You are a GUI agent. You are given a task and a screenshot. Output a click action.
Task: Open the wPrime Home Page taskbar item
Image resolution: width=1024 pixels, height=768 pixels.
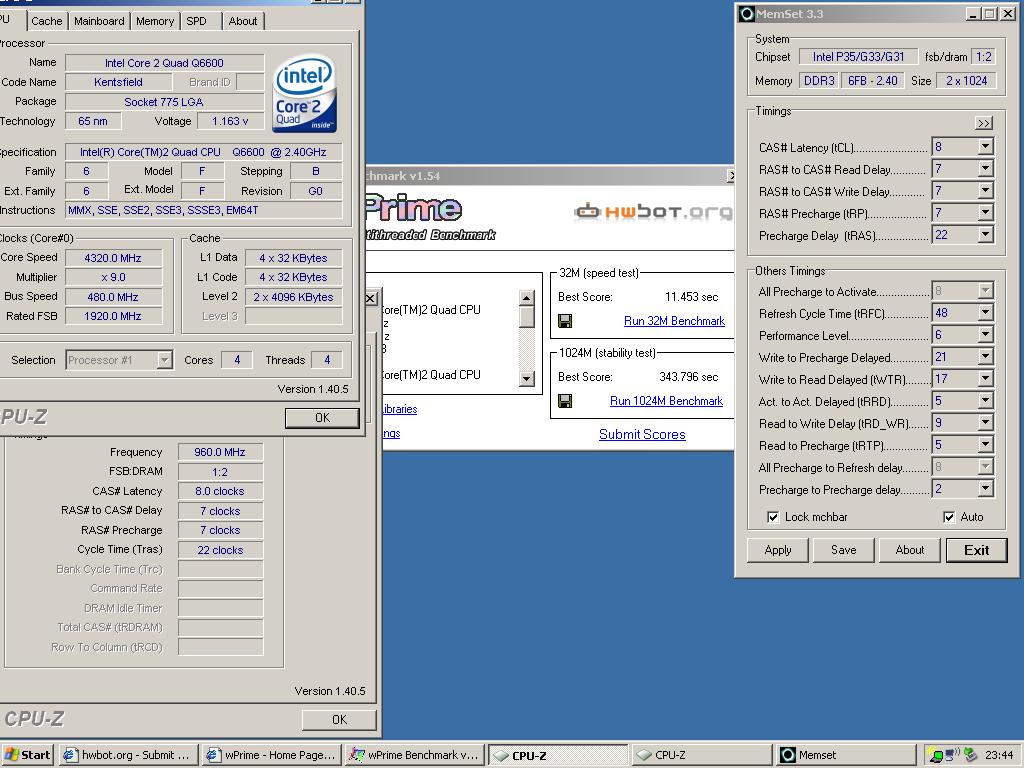click(x=272, y=755)
